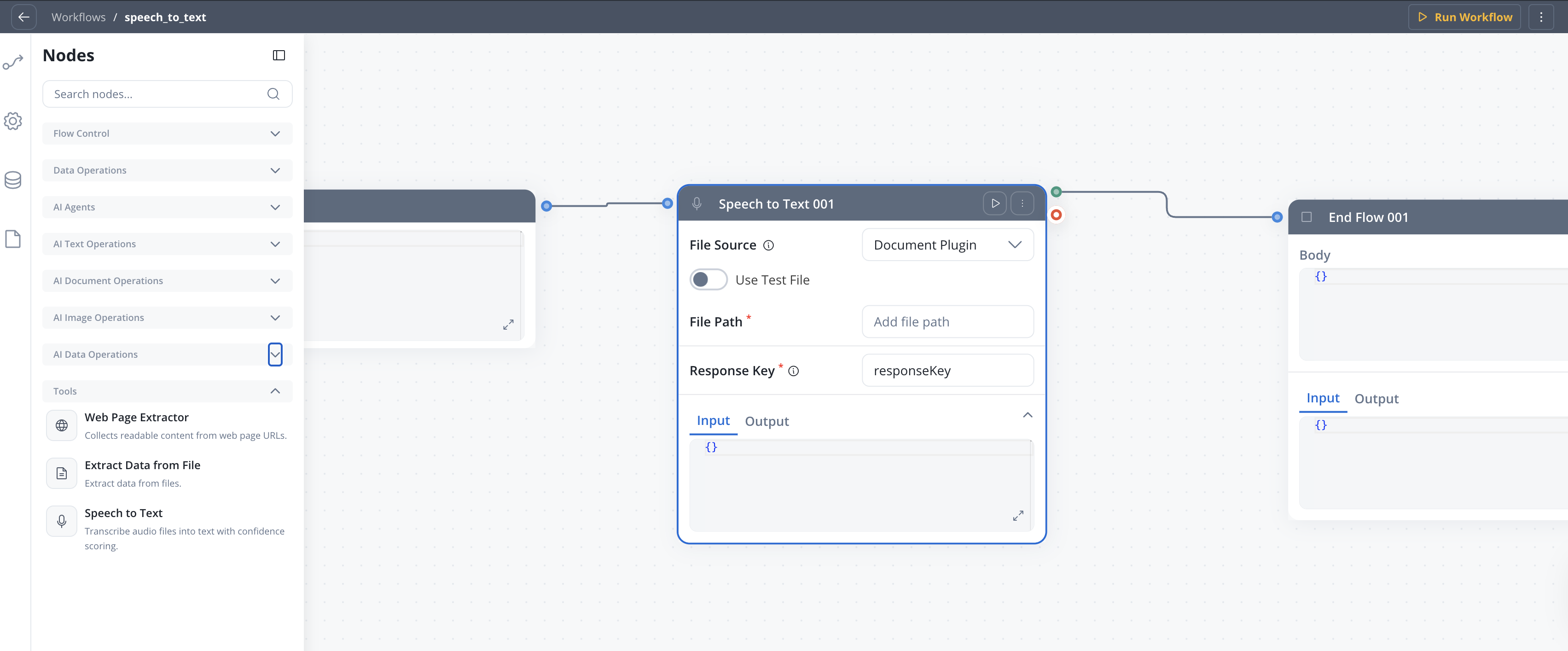Open the File Source dropdown showing Document Plugin
The image size is (1568, 651).
(947, 245)
